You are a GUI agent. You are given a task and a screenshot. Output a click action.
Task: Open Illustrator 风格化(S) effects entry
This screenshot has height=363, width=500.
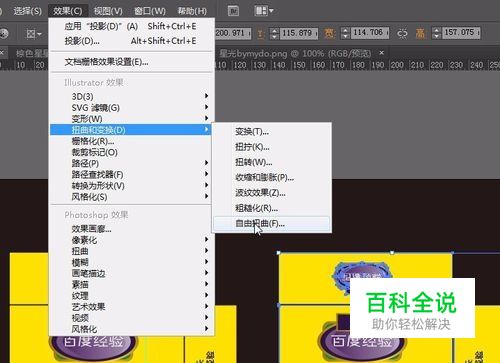[131, 197]
